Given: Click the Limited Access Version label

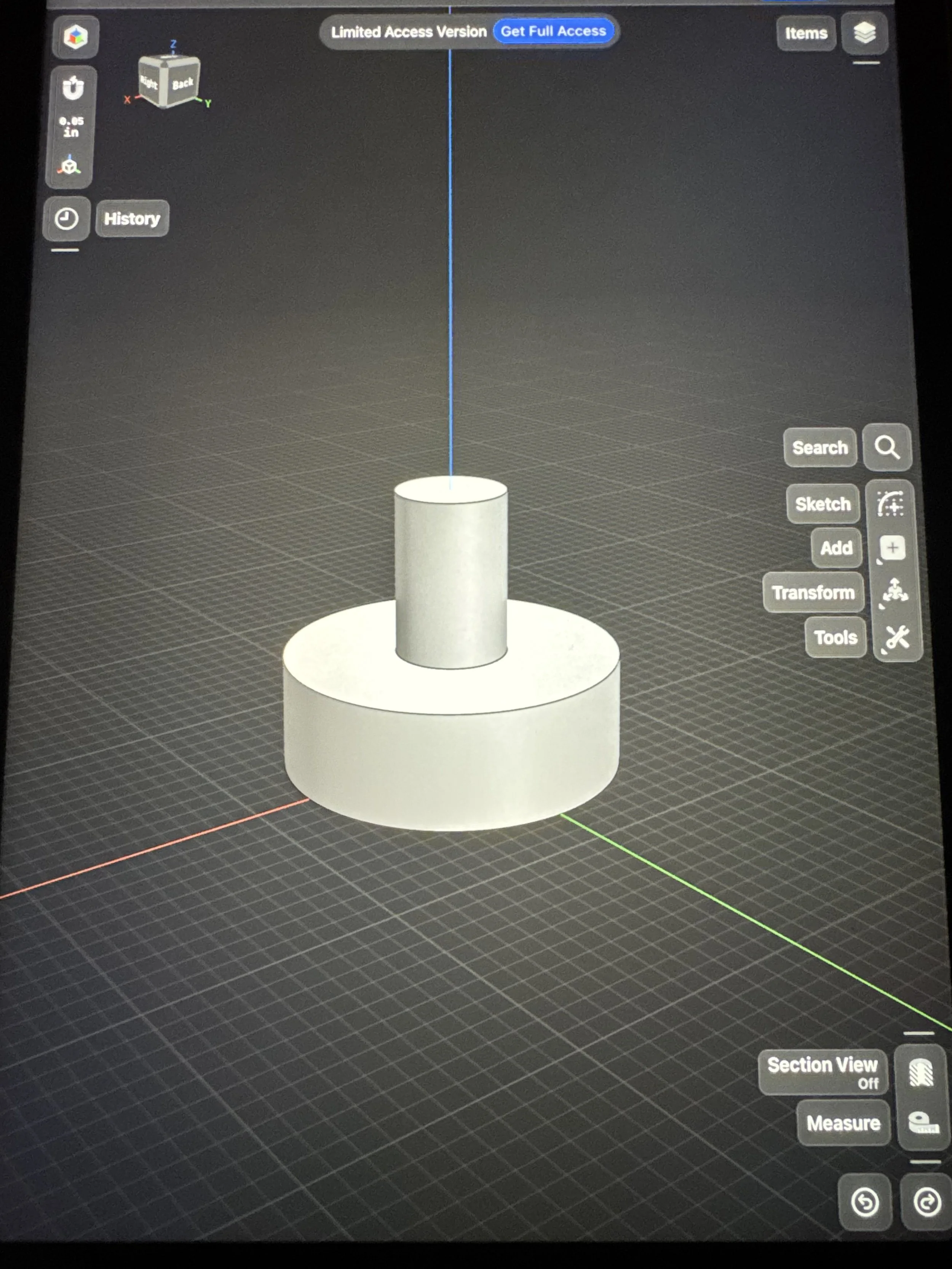Looking at the screenshot, I should pyautogui.click(x=409, y=32).
